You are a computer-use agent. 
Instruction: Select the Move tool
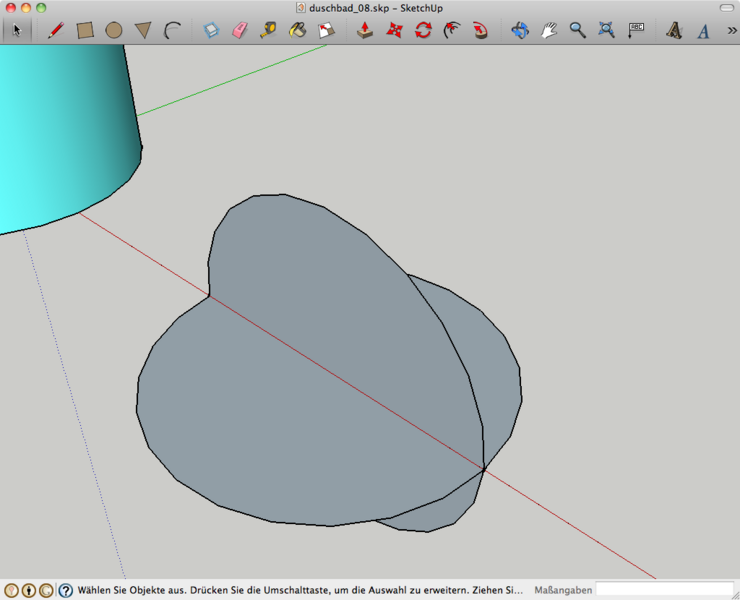click(394, 30)
